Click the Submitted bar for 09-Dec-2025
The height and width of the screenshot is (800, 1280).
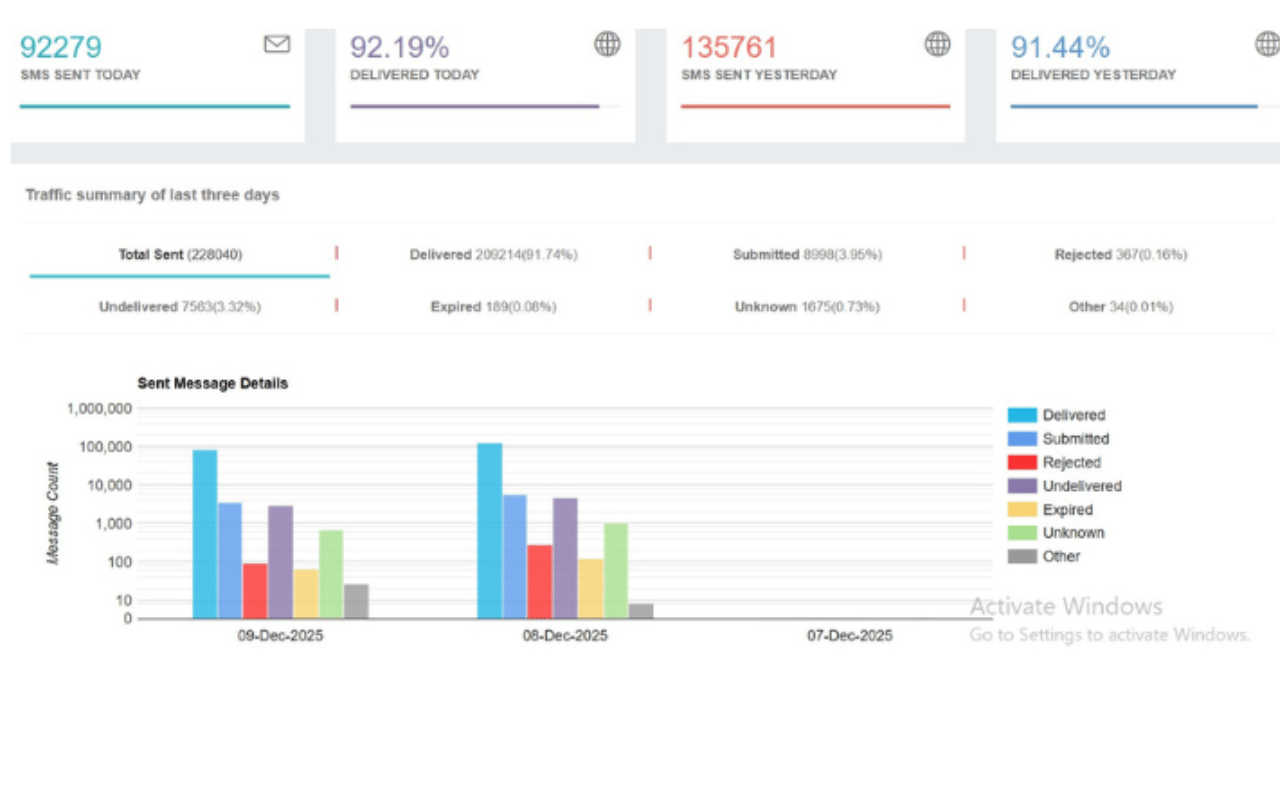[x=230, y=560]
